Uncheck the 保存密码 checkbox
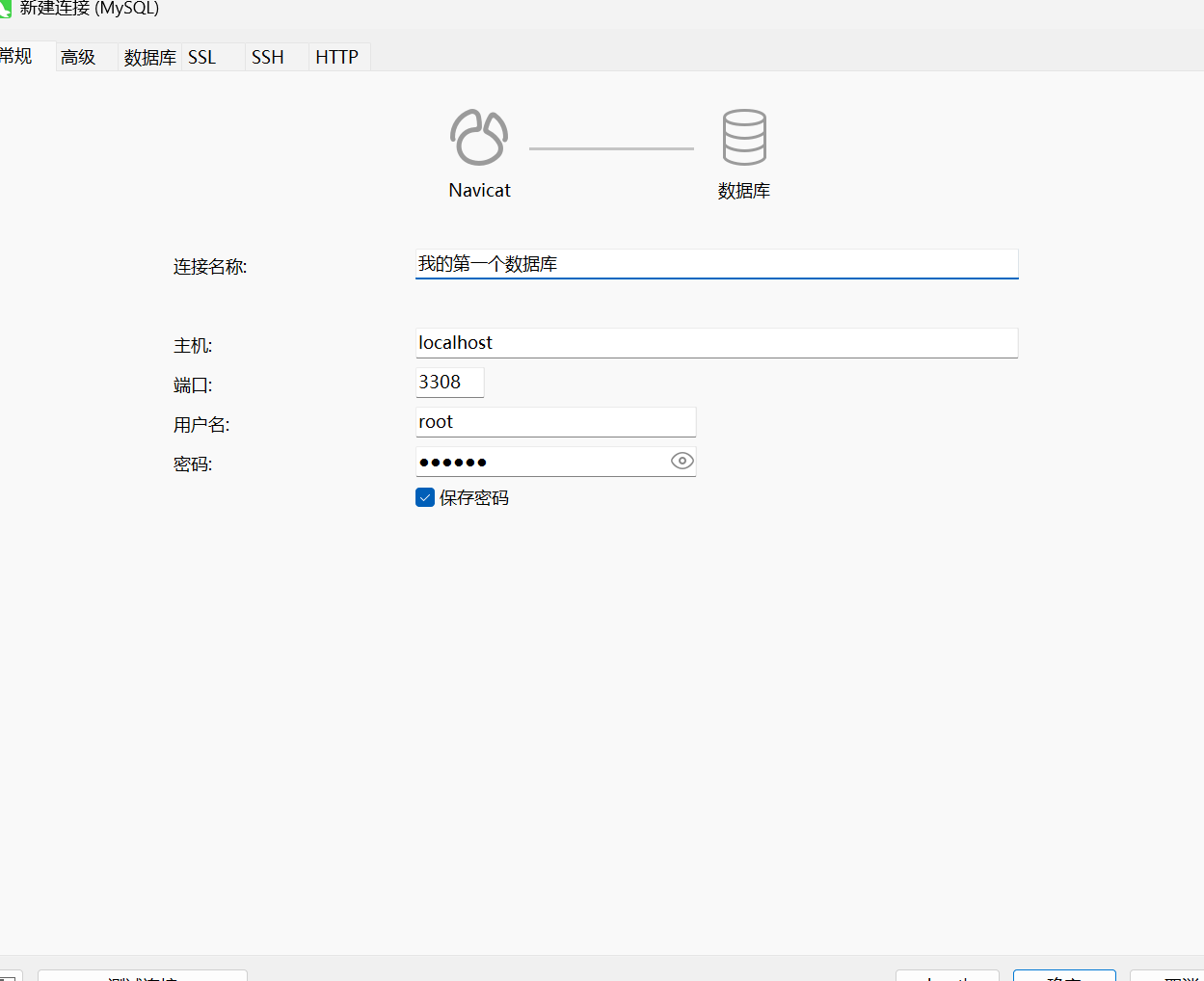This screenshot has height=981, width=1204. (425, 497)
